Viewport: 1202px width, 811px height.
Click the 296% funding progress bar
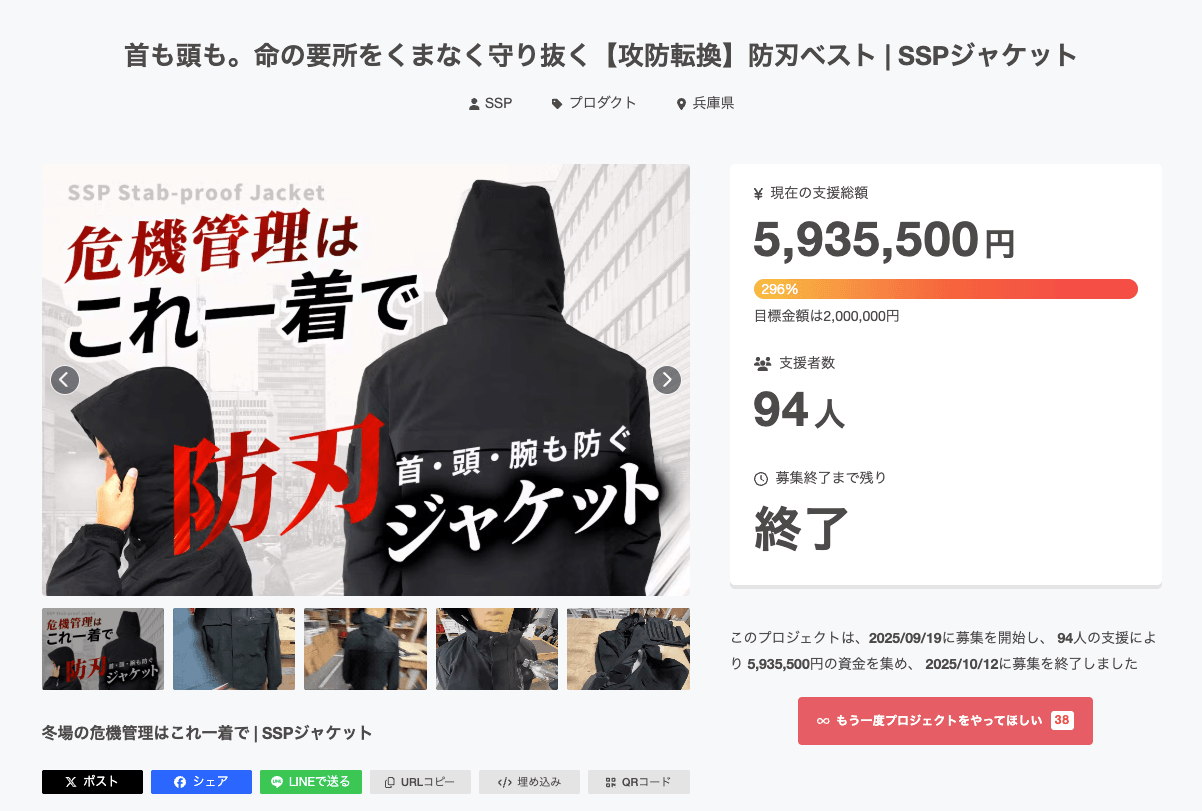(945, 289)
